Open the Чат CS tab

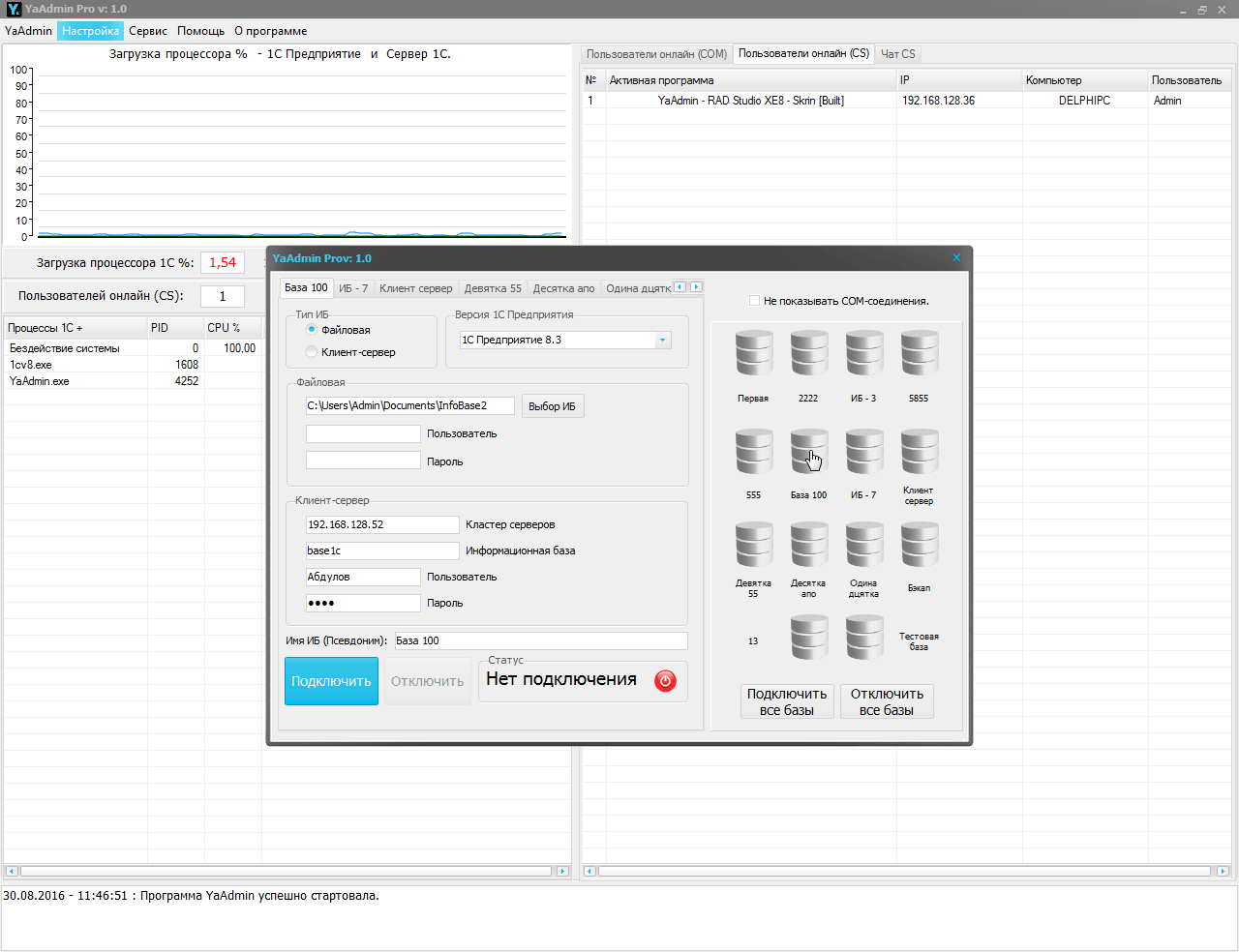(x=897, y=54)
